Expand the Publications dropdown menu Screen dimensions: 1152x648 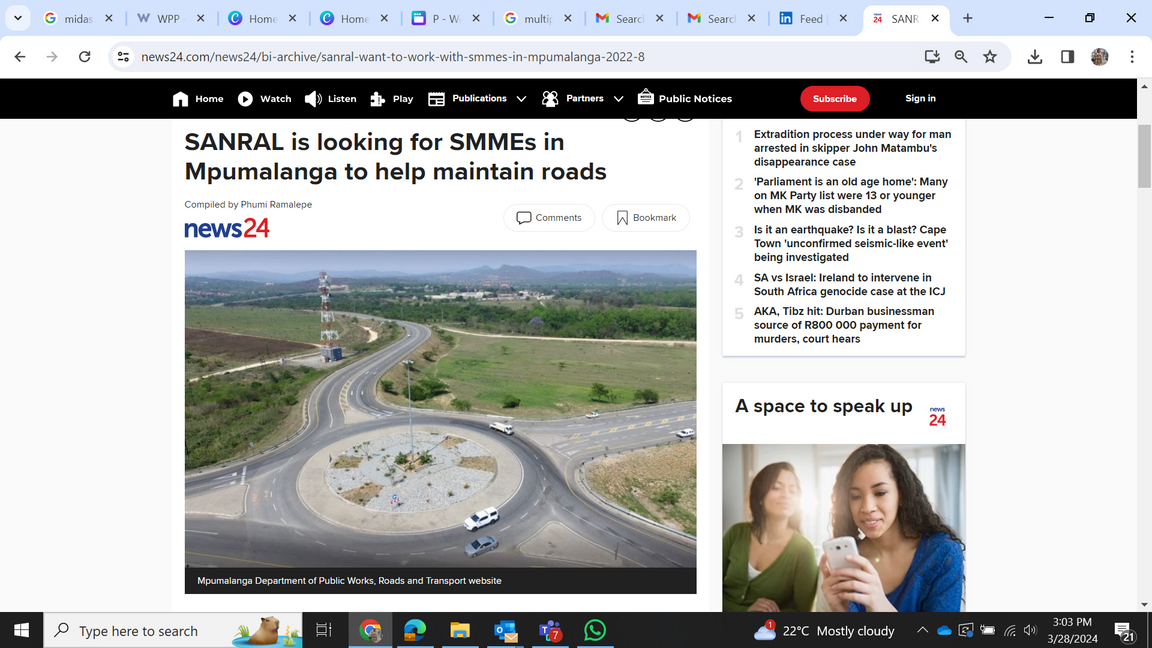point(477,98)
